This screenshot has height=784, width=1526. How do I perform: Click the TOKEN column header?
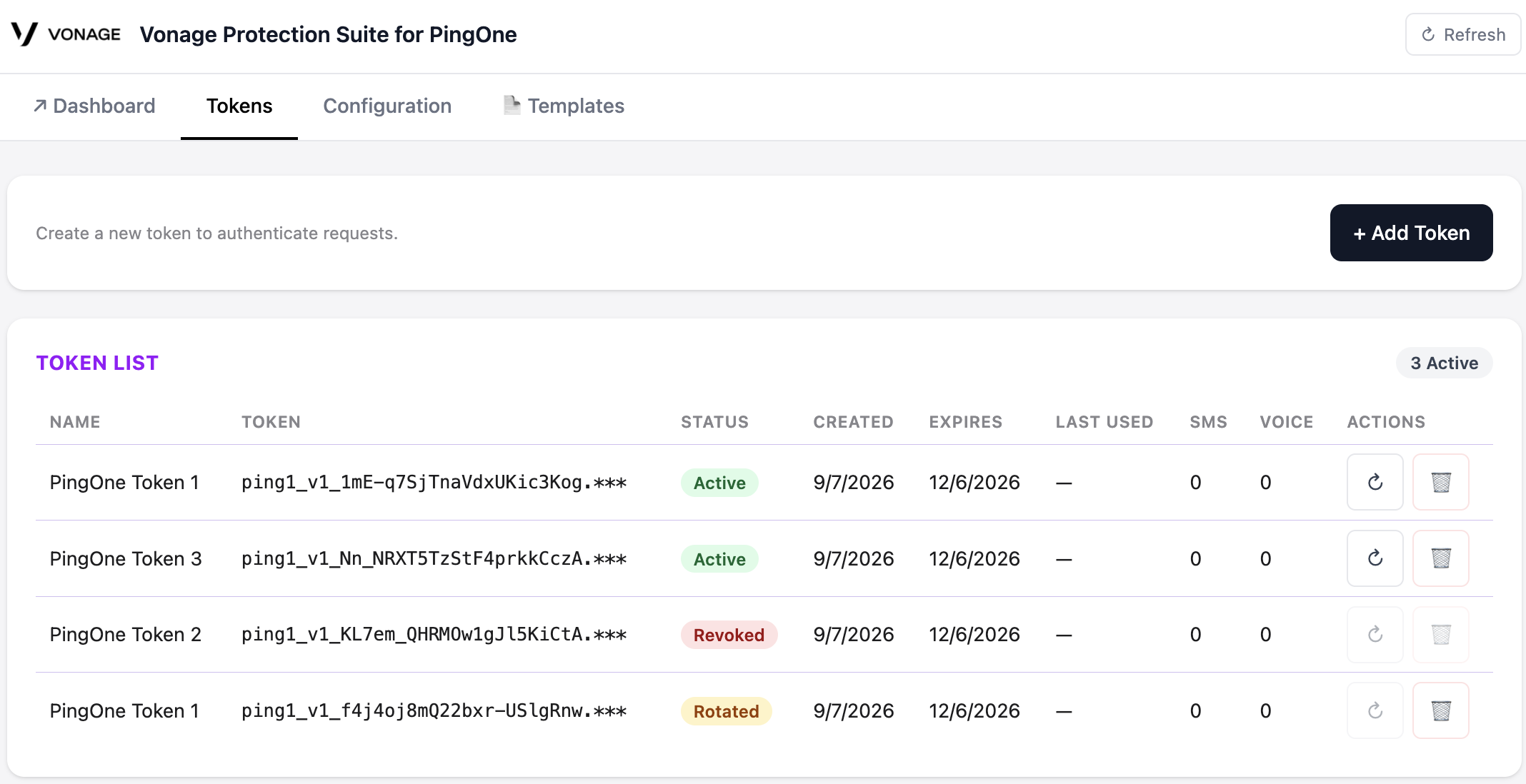point(271,422)
